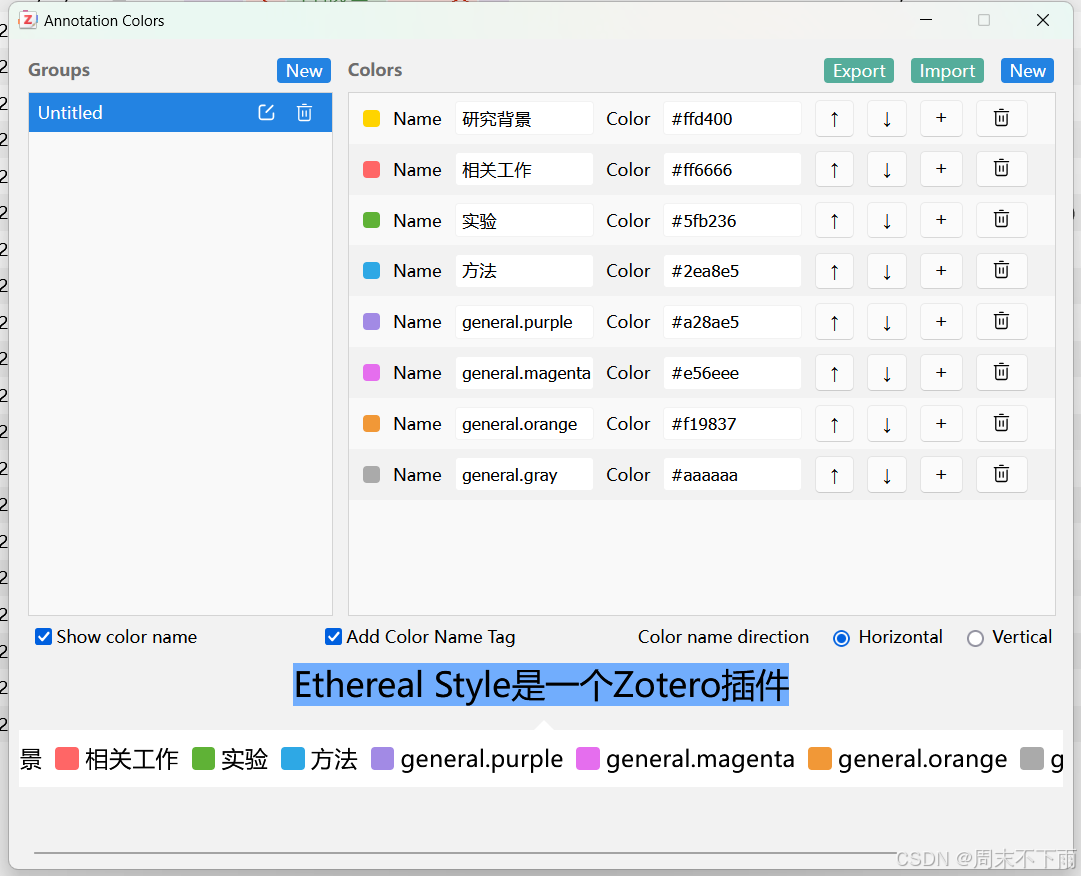Screen dimensions: 1081x876
Task: Delete the general.purple row
Action: pyautogui.click(x=1002, y=322)
